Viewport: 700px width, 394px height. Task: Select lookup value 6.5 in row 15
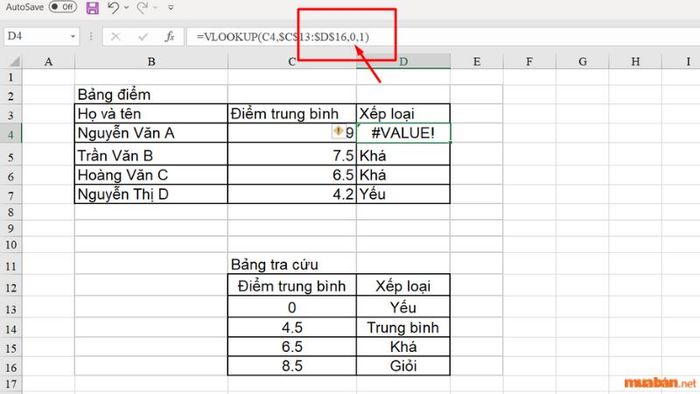tap(292, 347)
